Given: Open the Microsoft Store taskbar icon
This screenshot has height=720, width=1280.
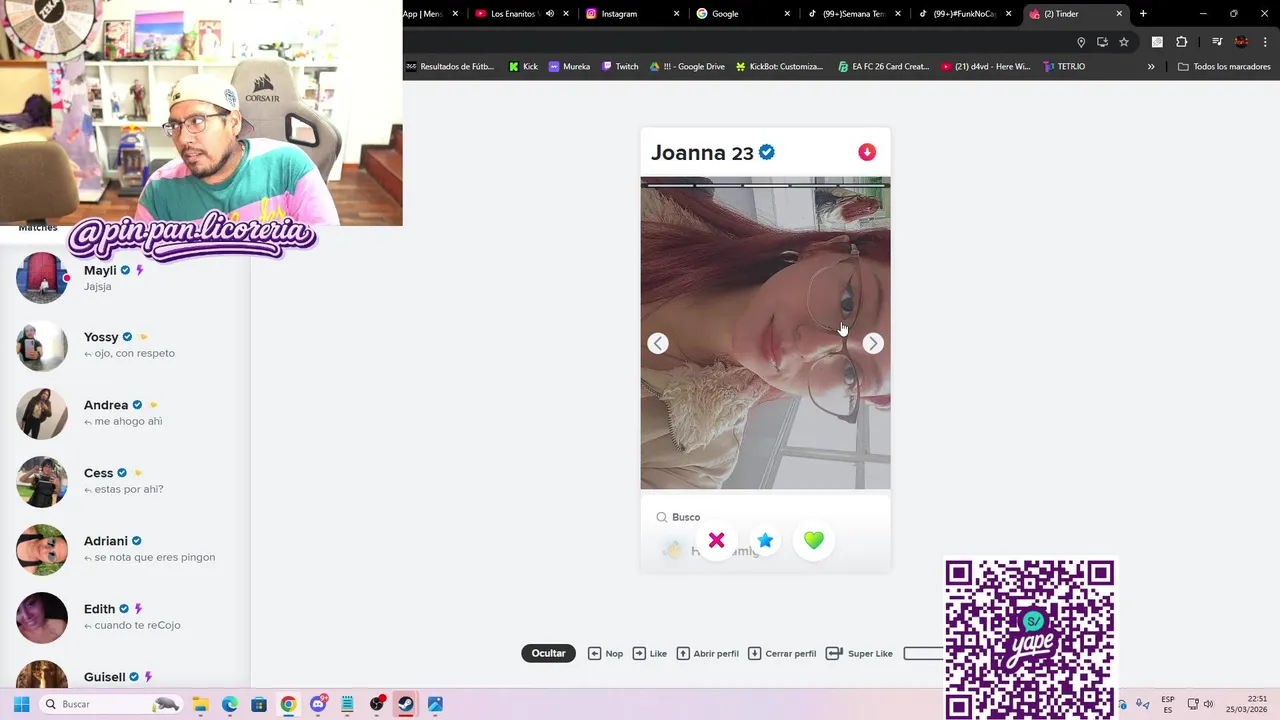Looking at the screenshot, I should (259, 704).
